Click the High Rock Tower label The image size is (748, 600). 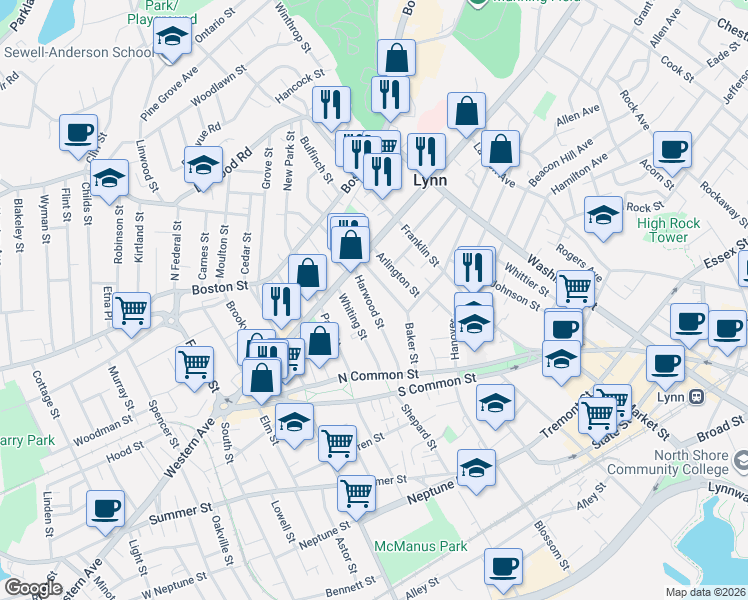[x=669, y=230]
